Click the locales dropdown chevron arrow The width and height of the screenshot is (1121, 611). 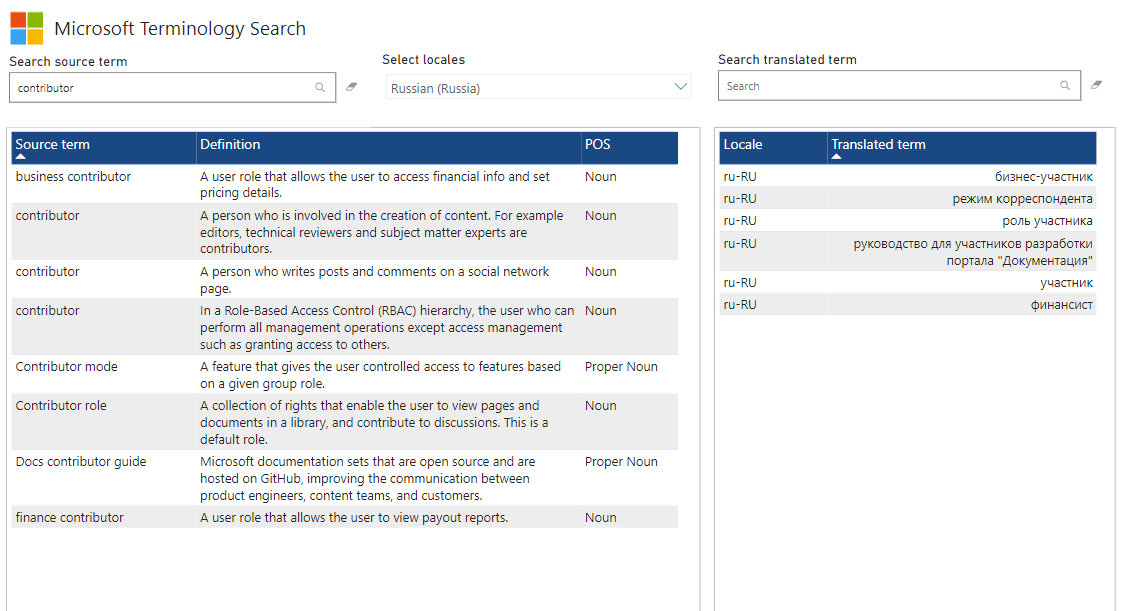click(681, 86)
